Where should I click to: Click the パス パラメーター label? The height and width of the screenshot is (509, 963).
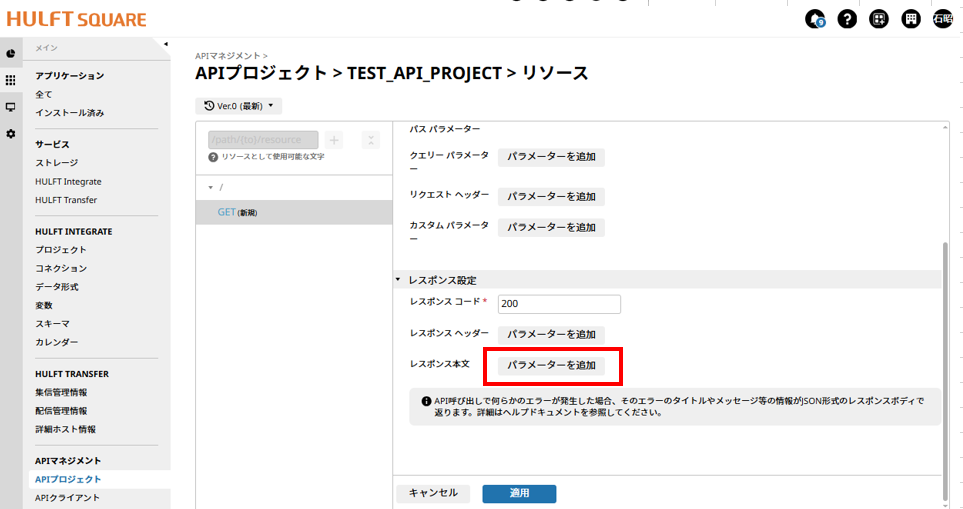pyautogui.click(x=445, y=130)
